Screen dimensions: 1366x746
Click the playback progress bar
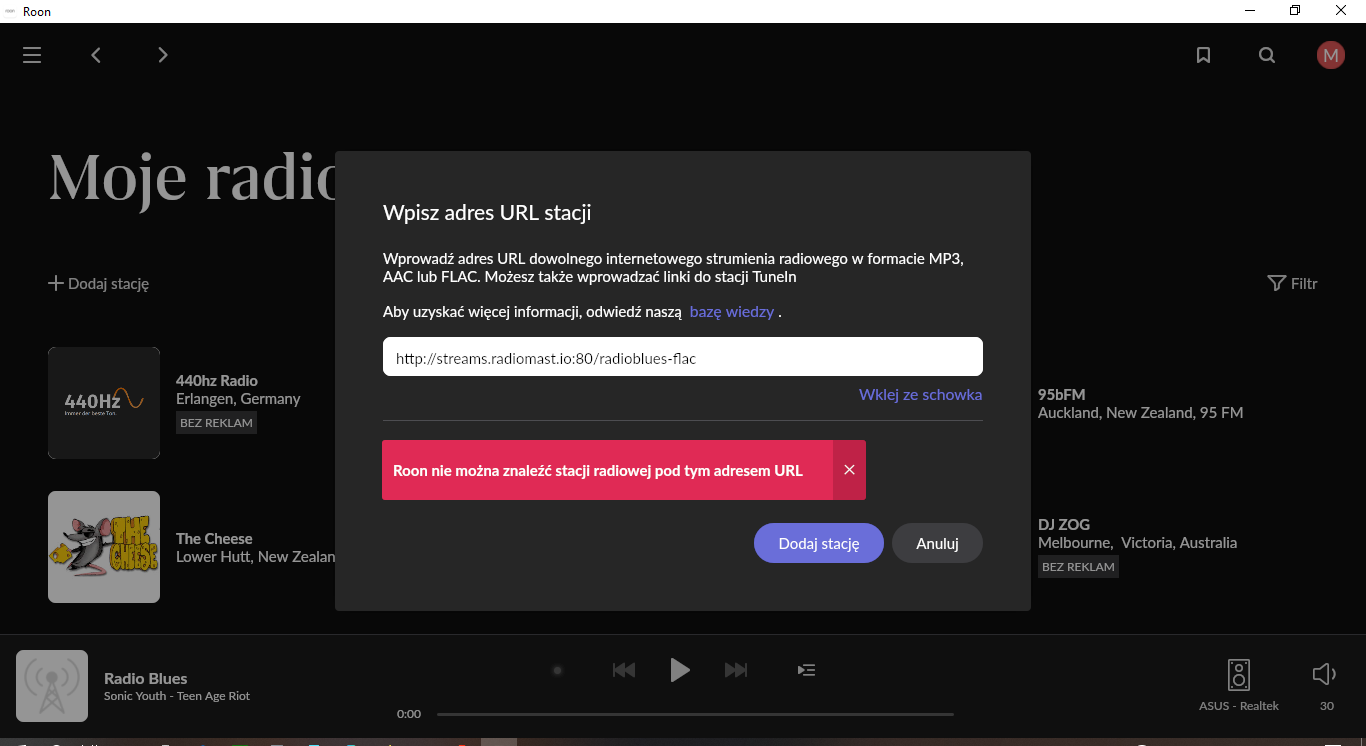point(695,714)
